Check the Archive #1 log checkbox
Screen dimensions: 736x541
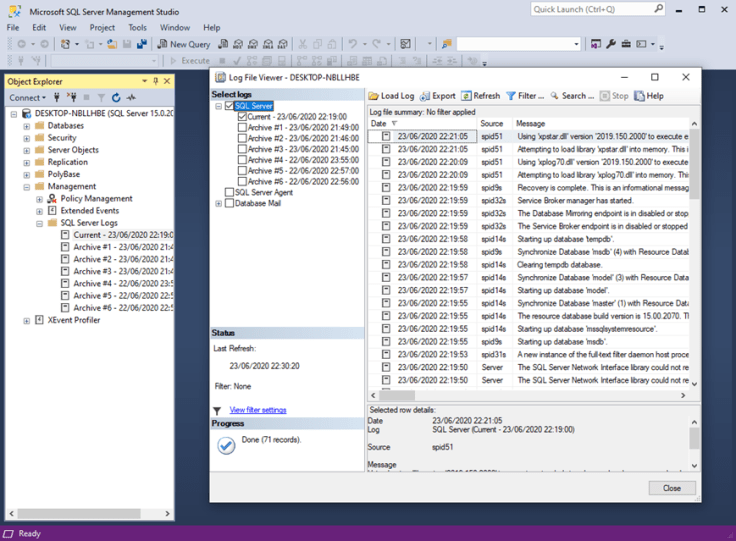click(x=242, y=128)
